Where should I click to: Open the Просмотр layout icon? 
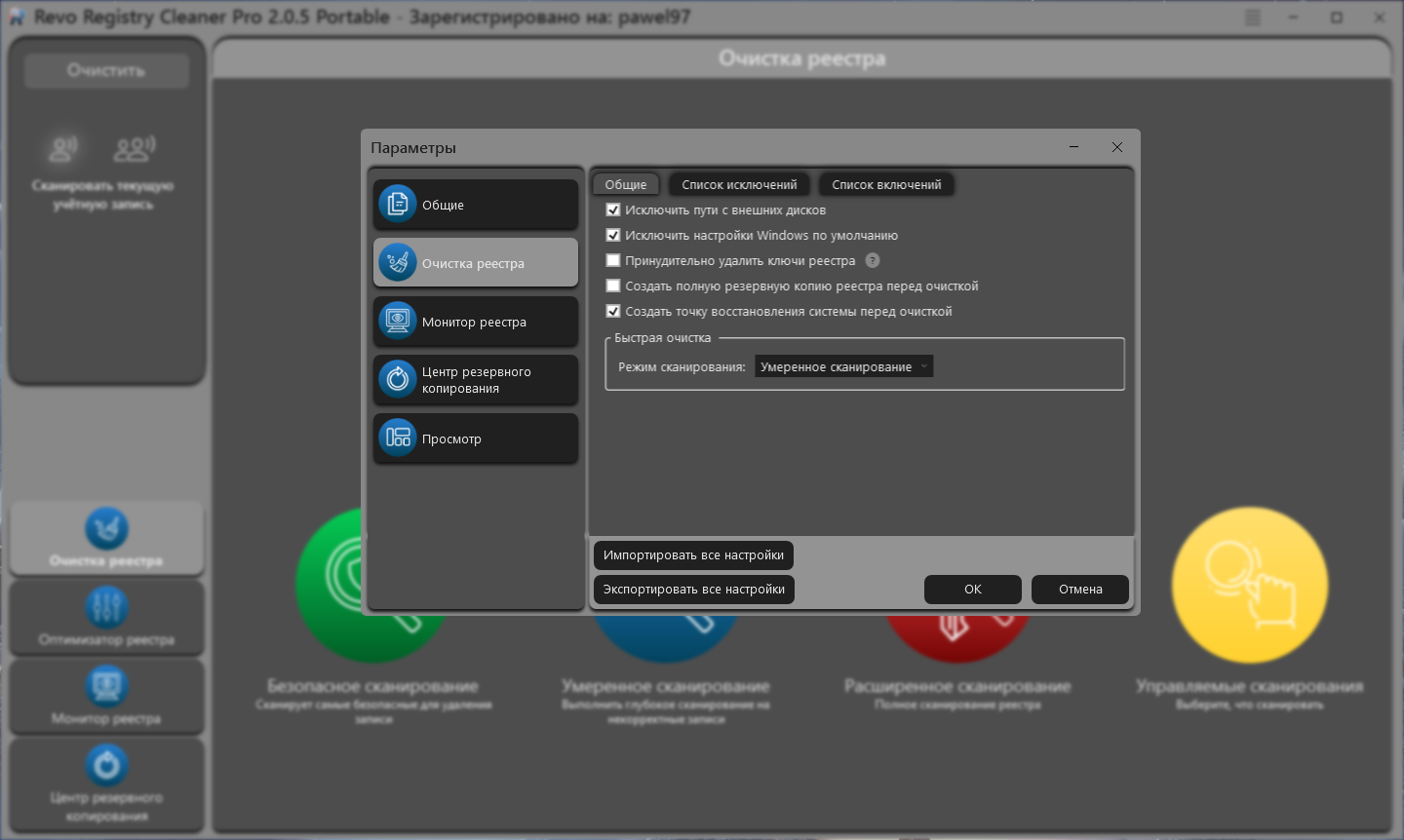pyautogui.click(x=398, y=439)
